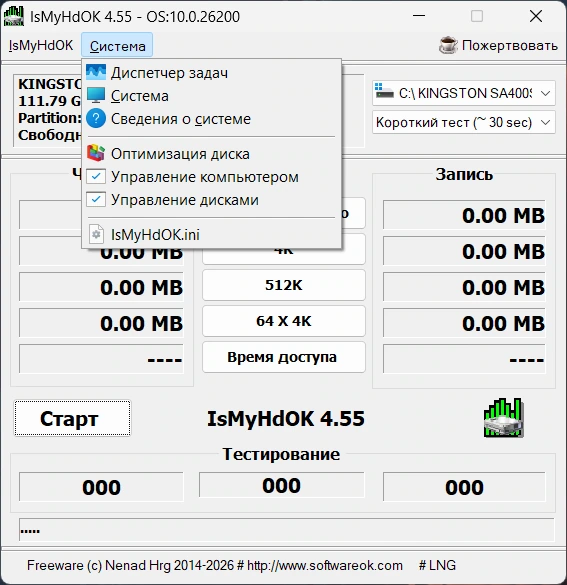
Task: Click the colorful defrag cubes icon
Action: point(96,153)
